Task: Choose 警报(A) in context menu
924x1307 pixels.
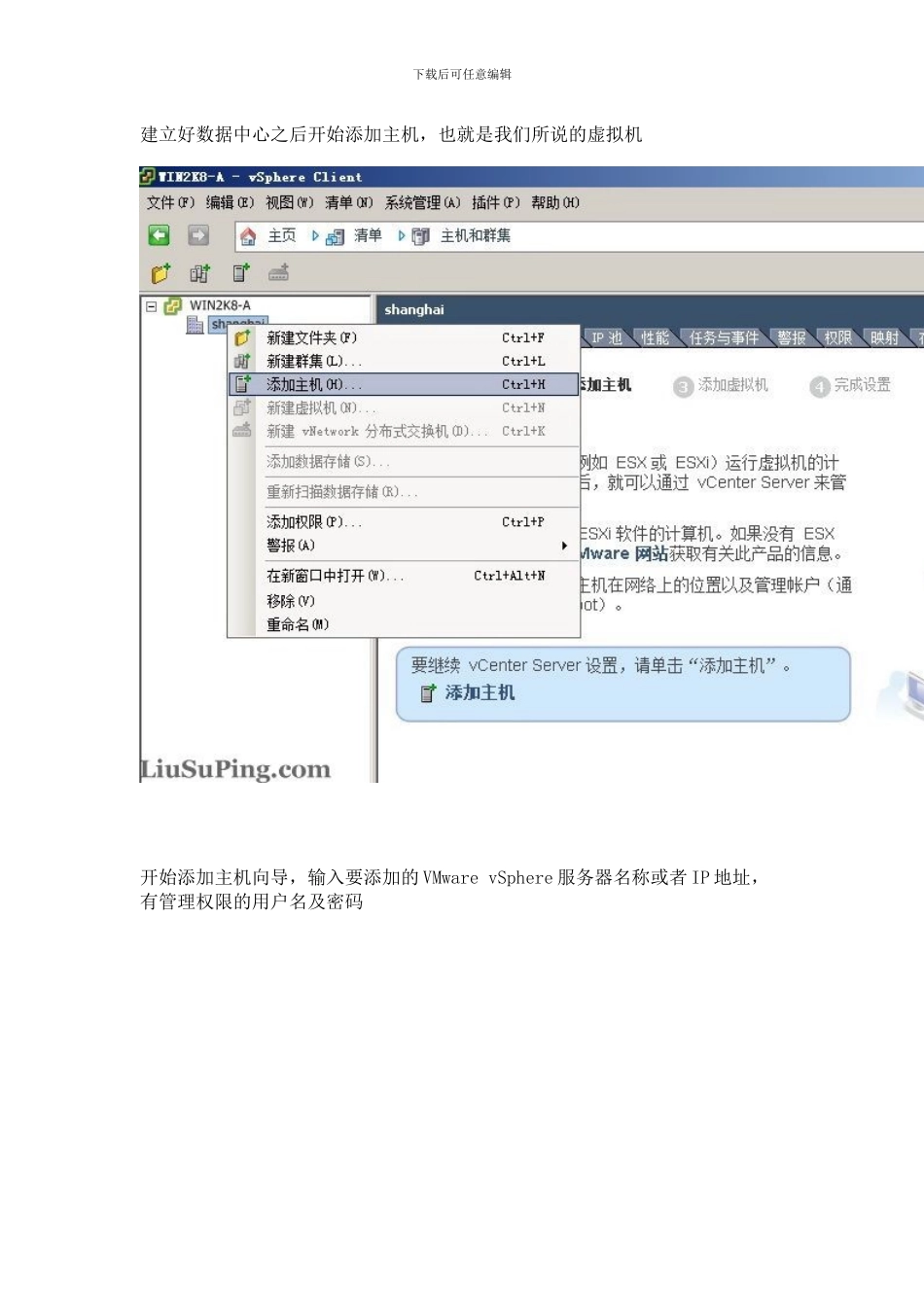Action: [x=404, y=546]
